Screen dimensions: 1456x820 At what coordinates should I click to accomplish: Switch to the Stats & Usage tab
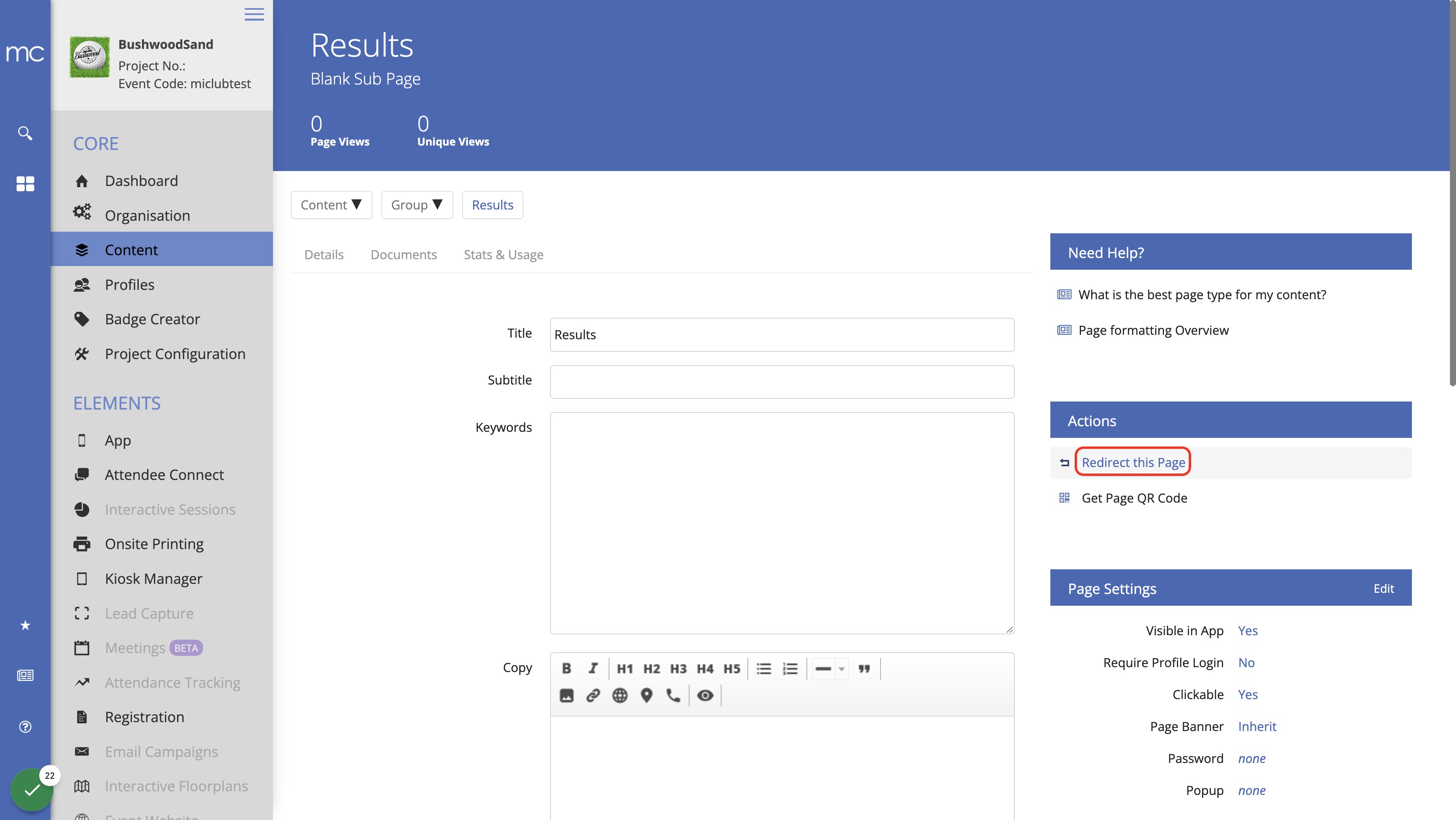pyautogui.click(x=504, y=254)
